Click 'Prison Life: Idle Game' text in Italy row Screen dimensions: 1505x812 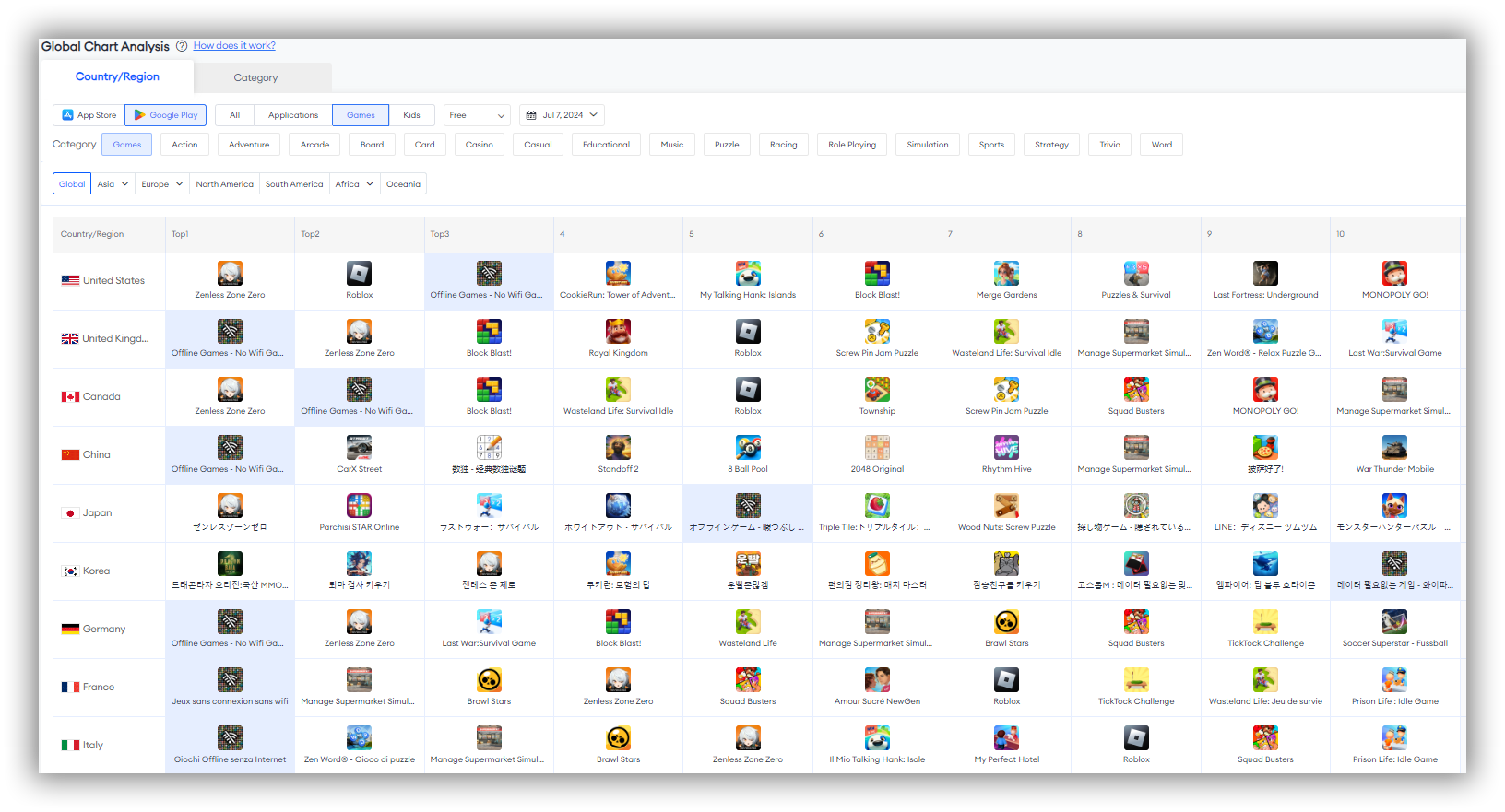[1394, 759]
